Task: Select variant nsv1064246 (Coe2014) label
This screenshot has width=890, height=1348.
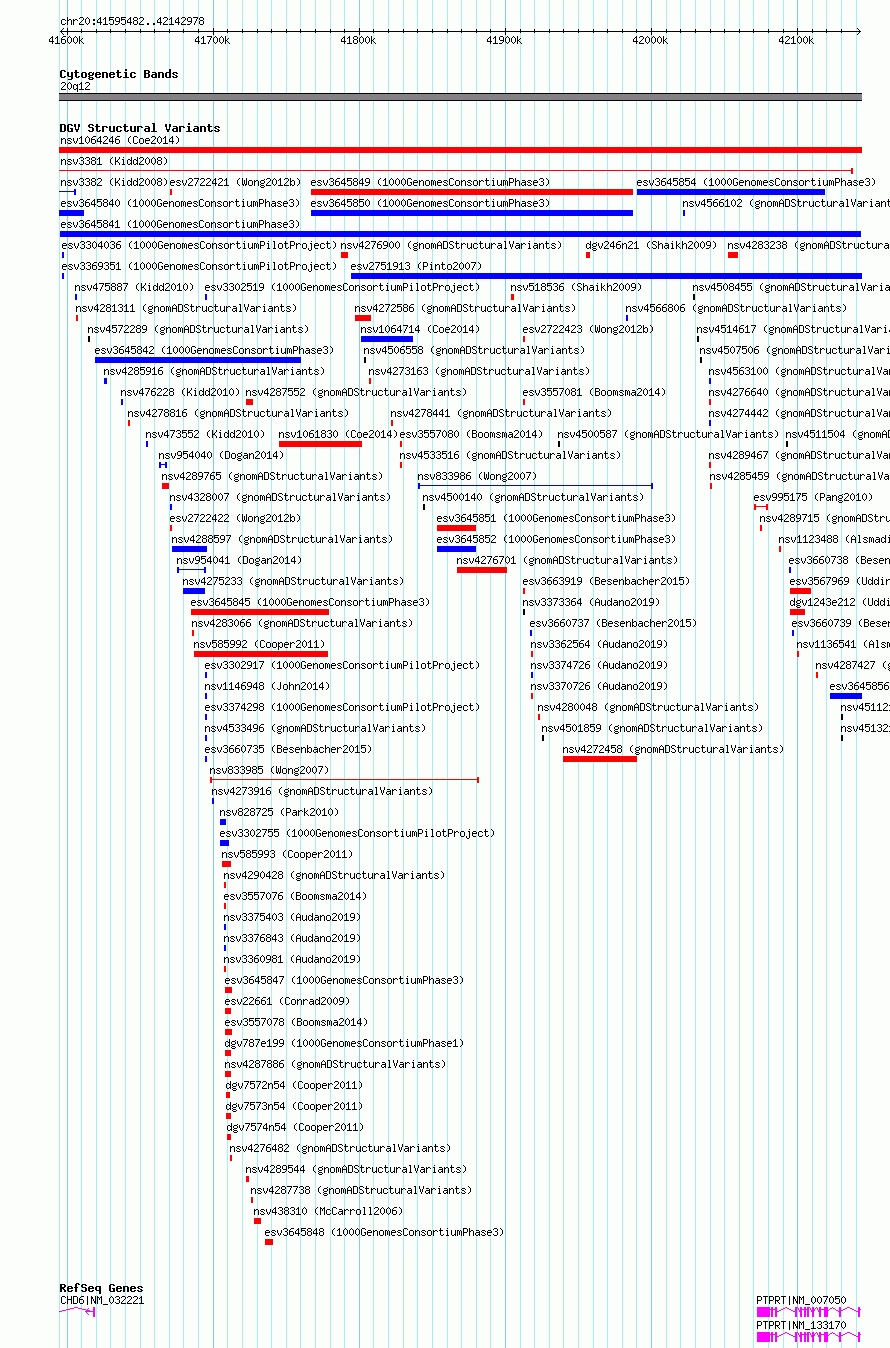Action: point(120,140)
